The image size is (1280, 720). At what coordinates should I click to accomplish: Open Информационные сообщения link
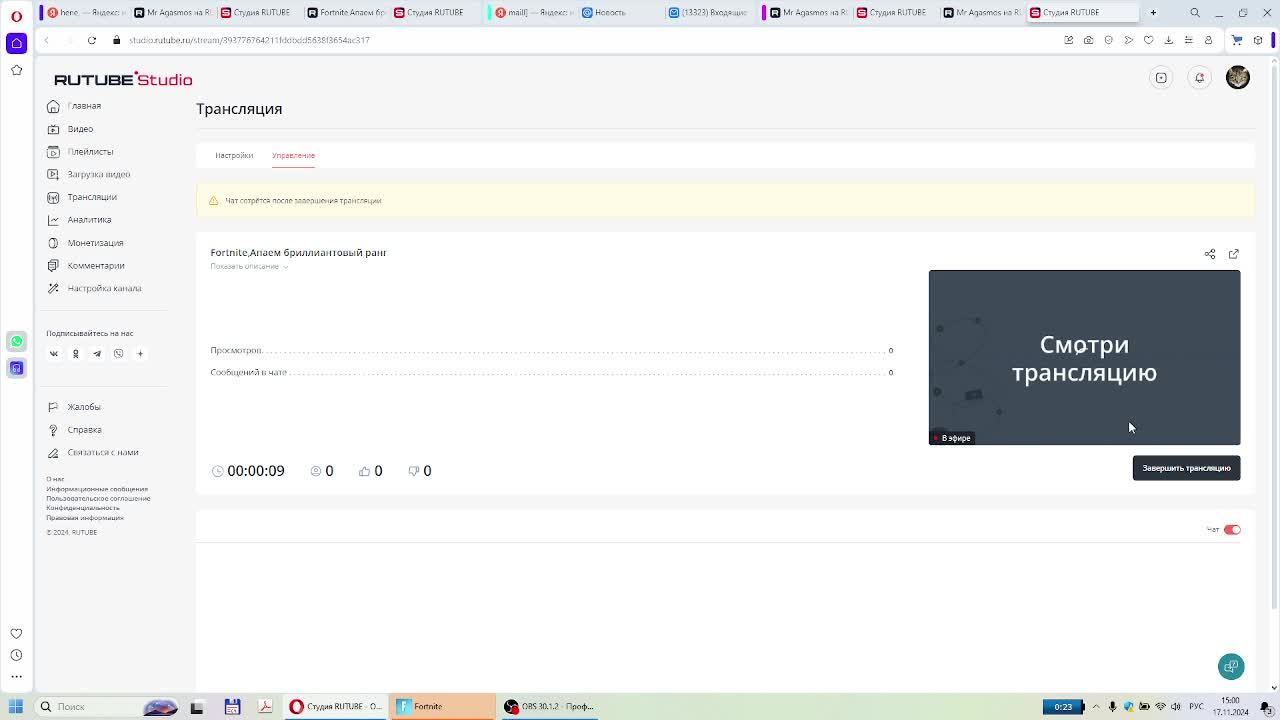(x=97, y=489)
